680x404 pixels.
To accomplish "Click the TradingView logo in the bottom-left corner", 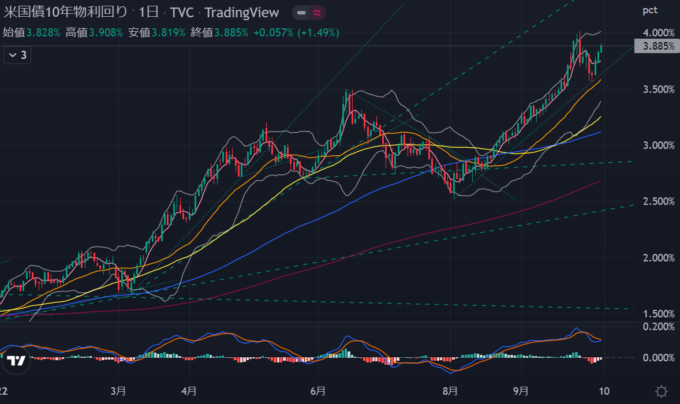I will 15,361.
